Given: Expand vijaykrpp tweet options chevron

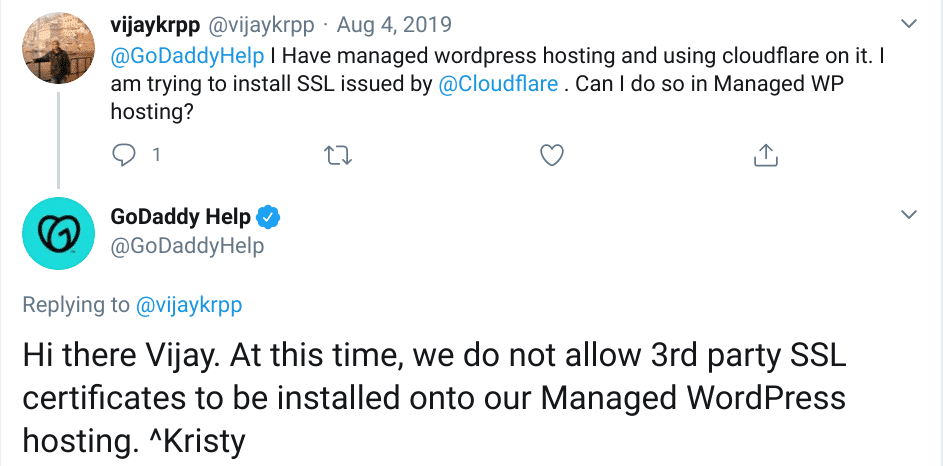Looking at the screenshot, I should (909, 23).
